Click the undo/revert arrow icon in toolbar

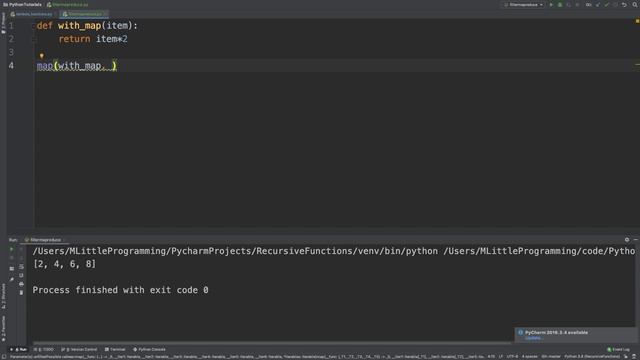pyautogui.click(x=624, y=4)
